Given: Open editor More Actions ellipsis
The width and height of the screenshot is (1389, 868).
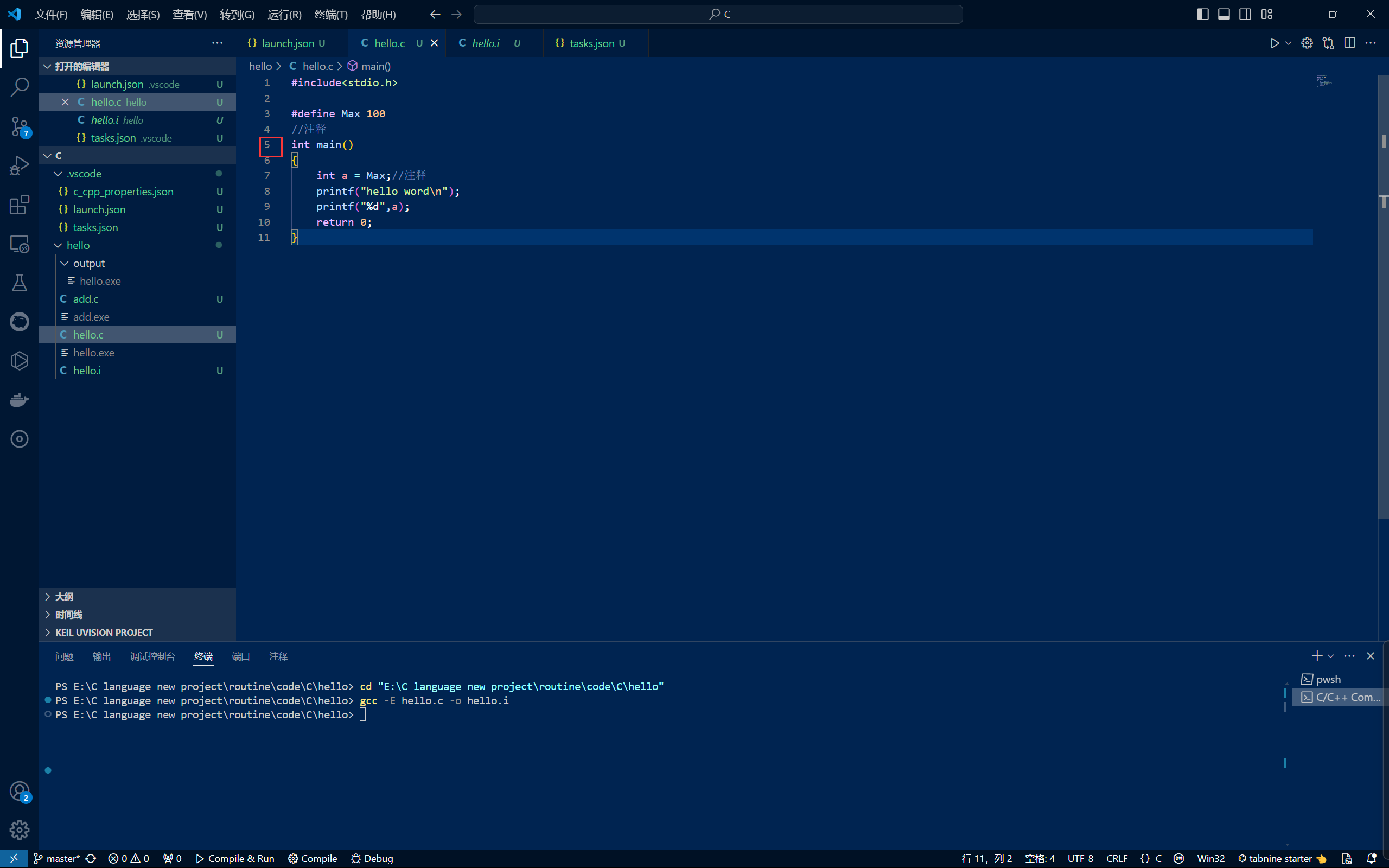Looking at the screenshot, I should [x=1371, y=43].
